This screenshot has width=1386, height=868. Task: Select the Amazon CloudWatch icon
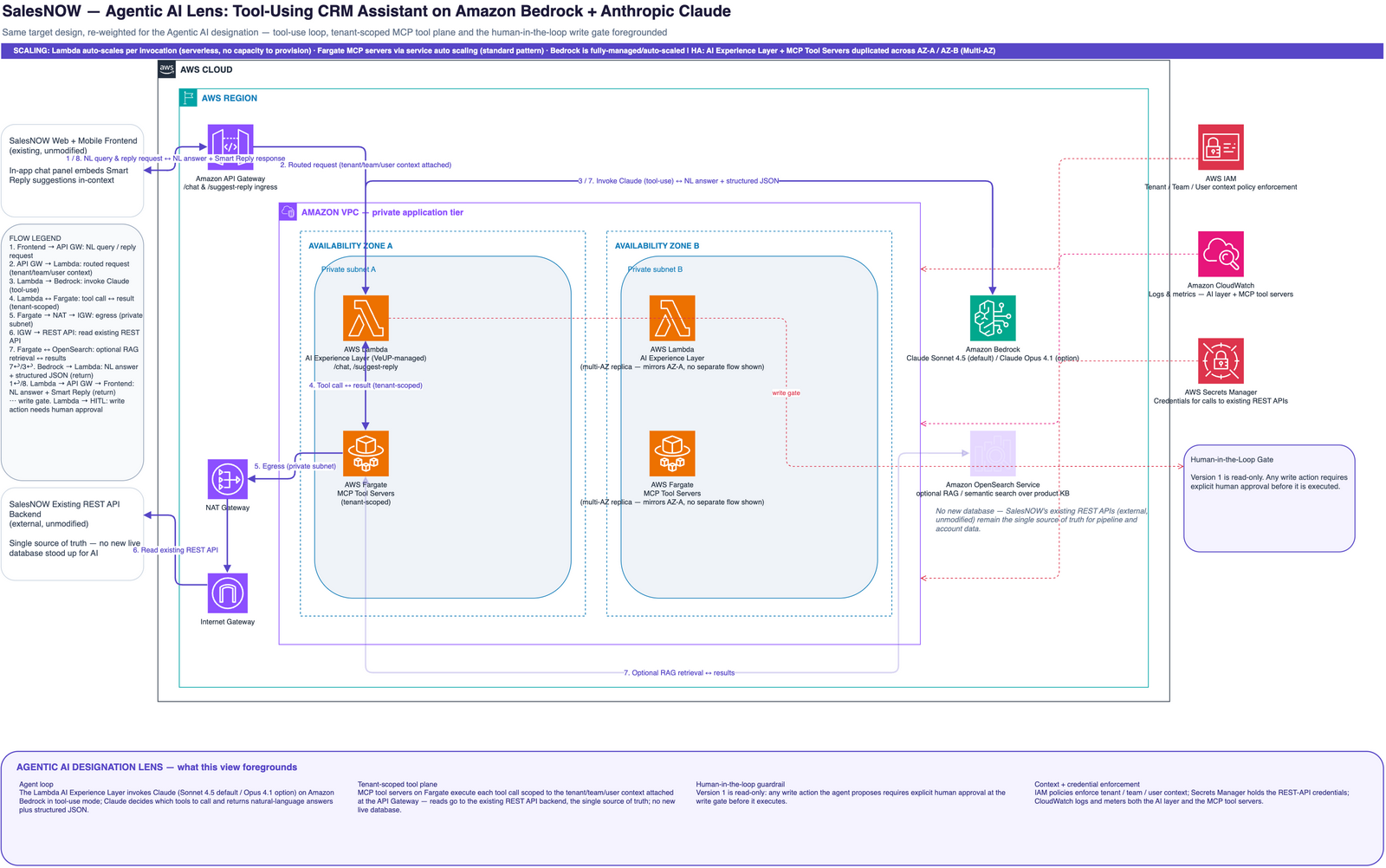pos(1221,254)
